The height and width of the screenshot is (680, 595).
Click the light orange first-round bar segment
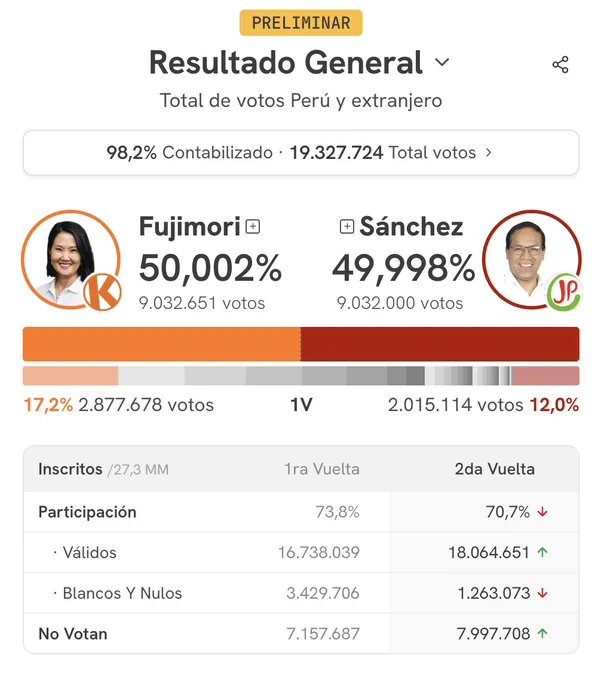click(71, 376)
